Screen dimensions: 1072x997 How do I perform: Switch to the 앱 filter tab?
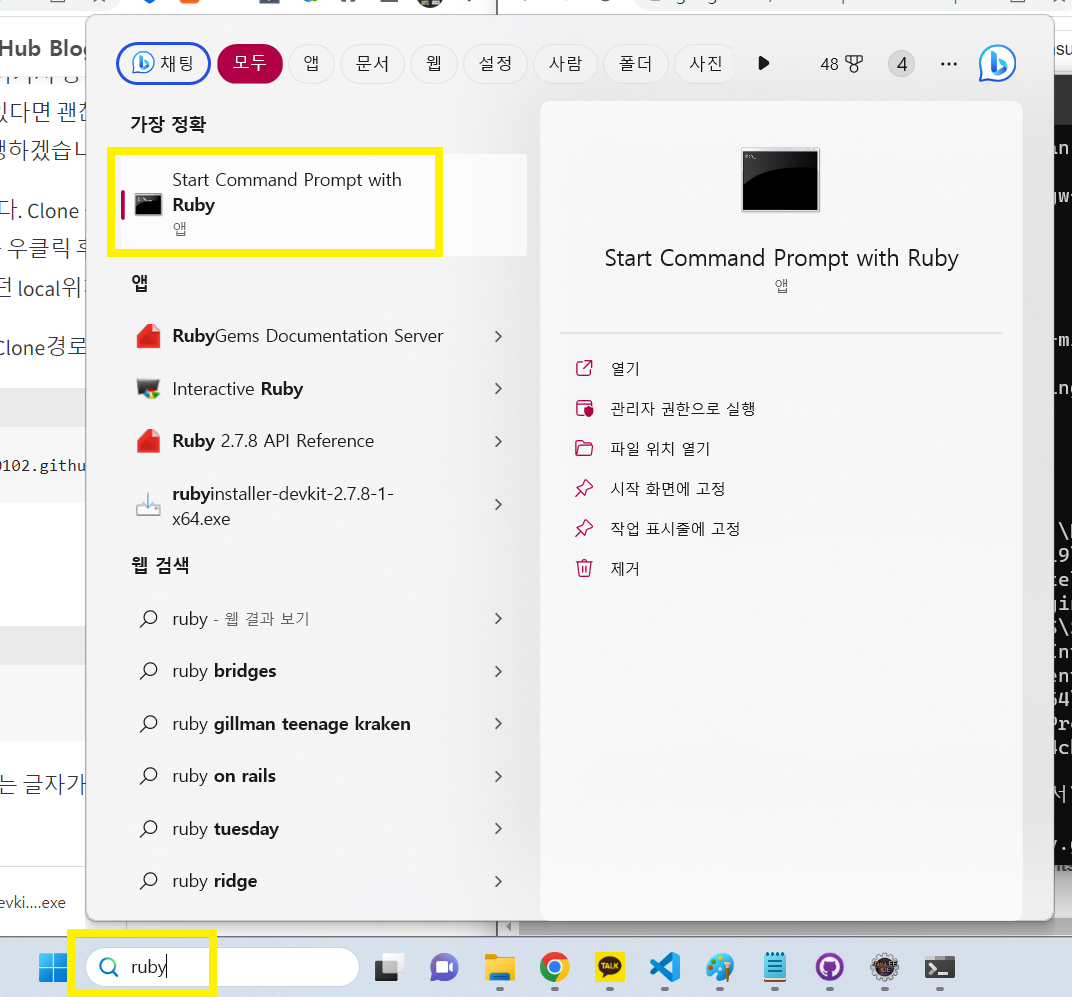(311, 64)
